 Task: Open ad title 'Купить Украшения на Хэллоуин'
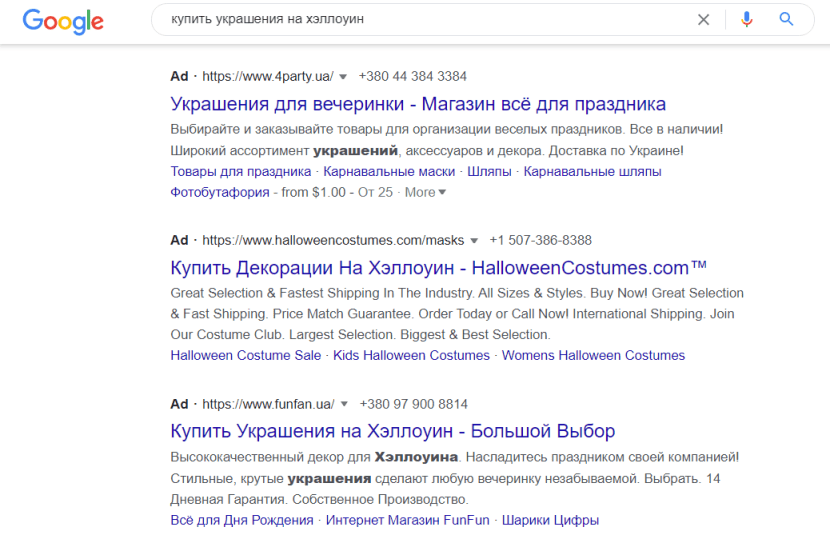392,431
